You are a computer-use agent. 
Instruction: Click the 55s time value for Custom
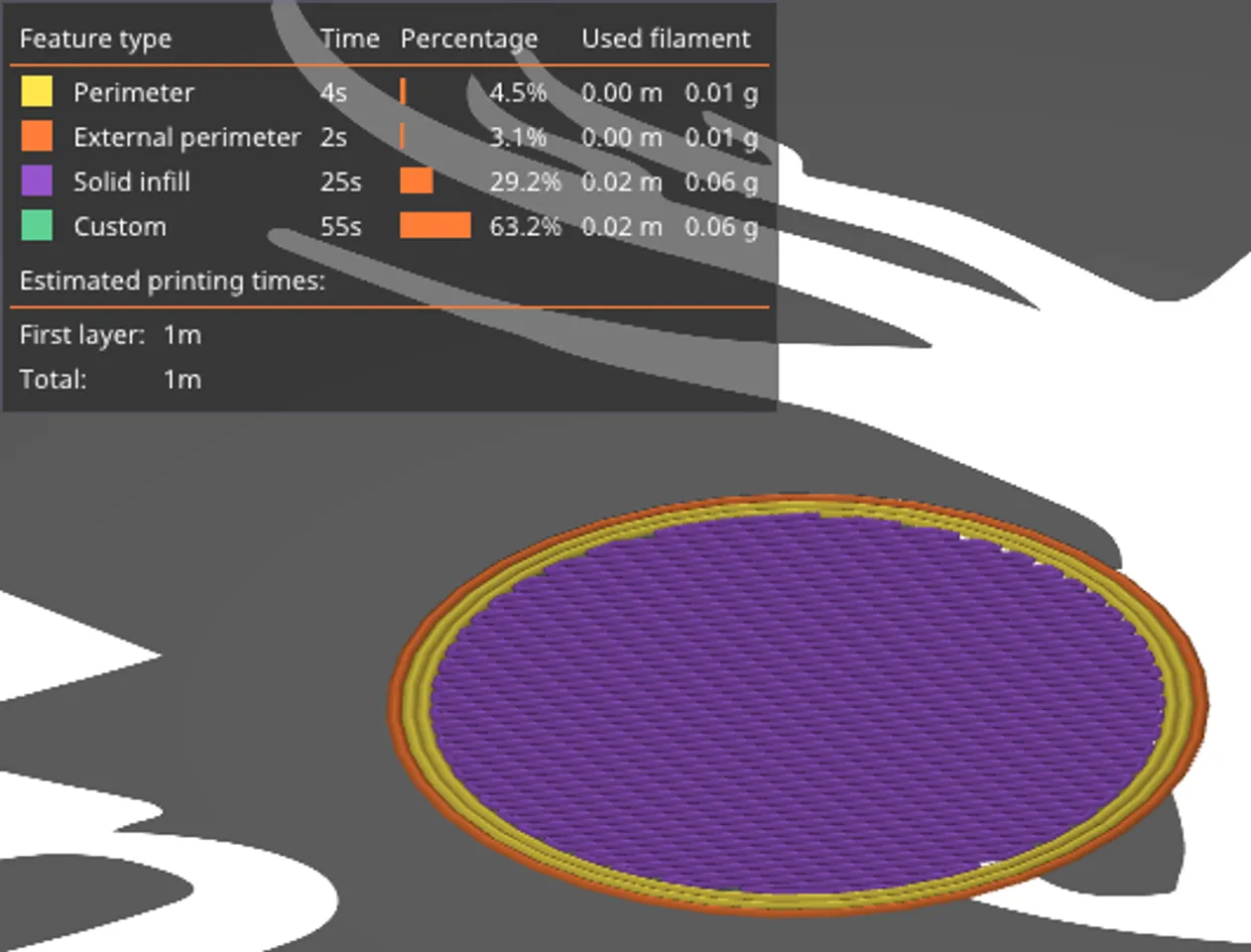340,226
